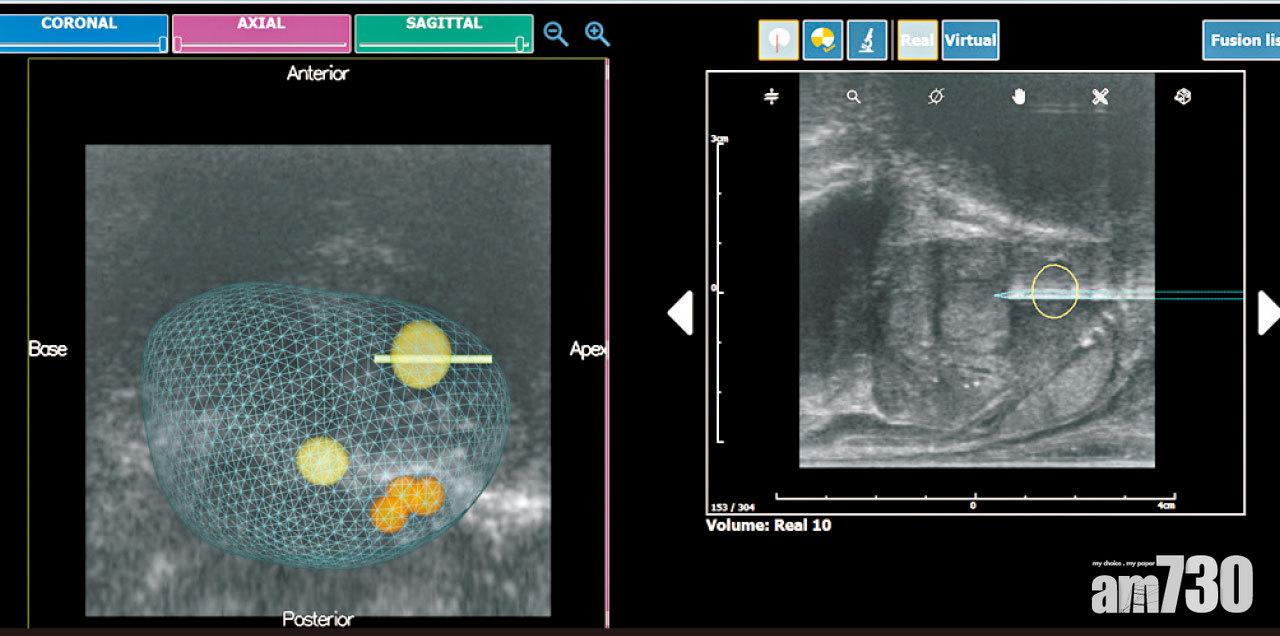Viewport: 1280px width, 636px height.
Task: Select the needle guide view icon
Action: pos(778,41)
